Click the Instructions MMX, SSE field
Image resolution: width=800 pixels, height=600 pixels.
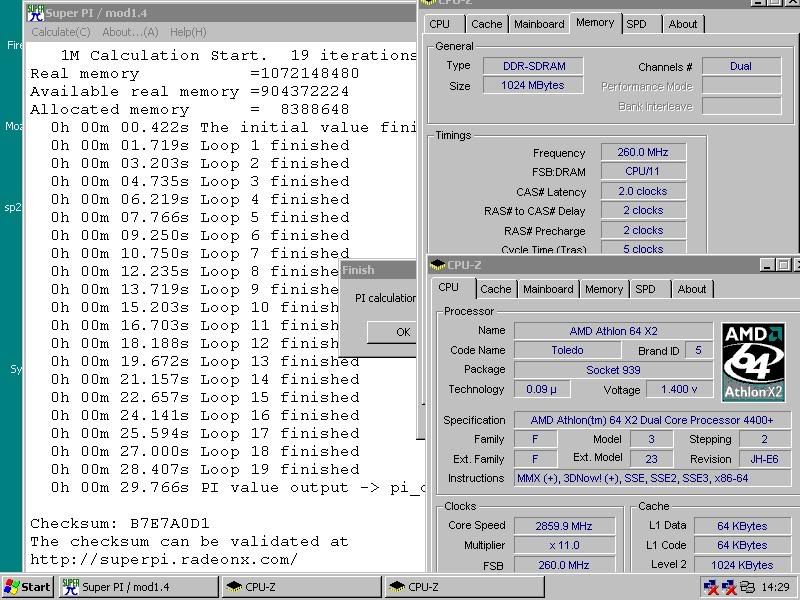coord(652,478)
